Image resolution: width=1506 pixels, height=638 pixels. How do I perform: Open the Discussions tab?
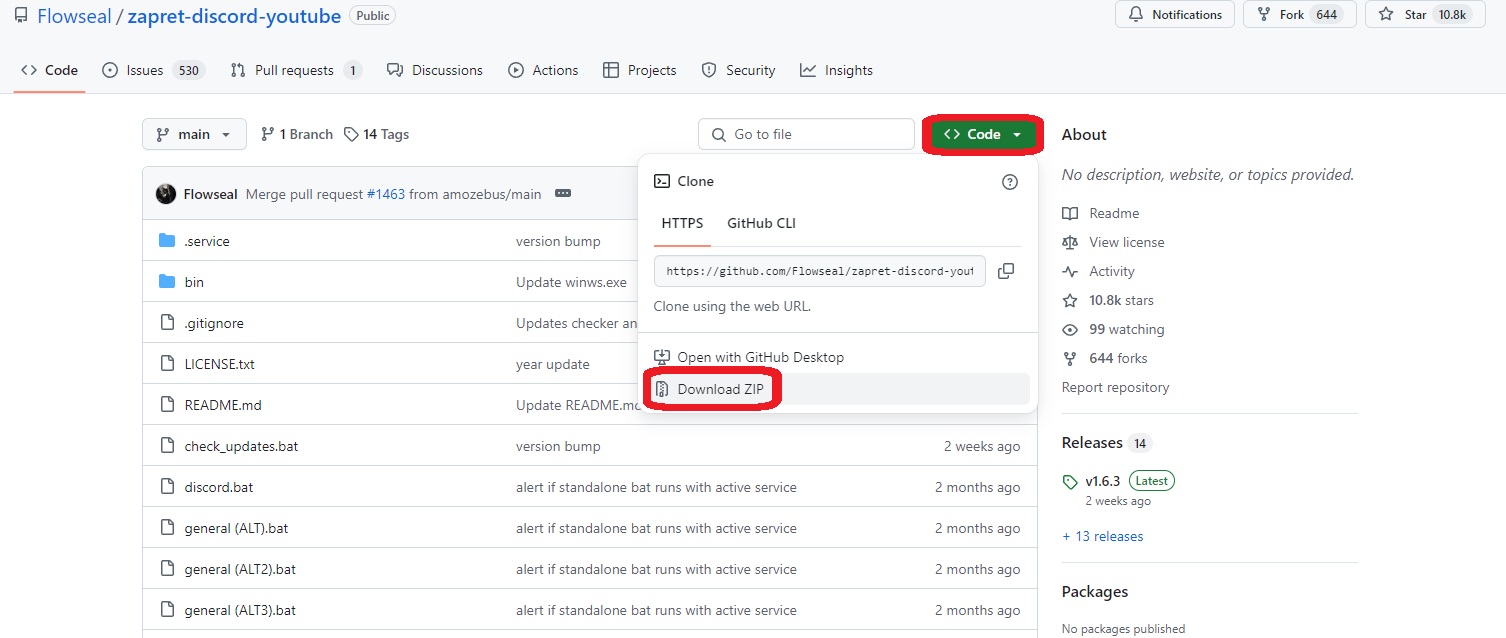[435, 70]
